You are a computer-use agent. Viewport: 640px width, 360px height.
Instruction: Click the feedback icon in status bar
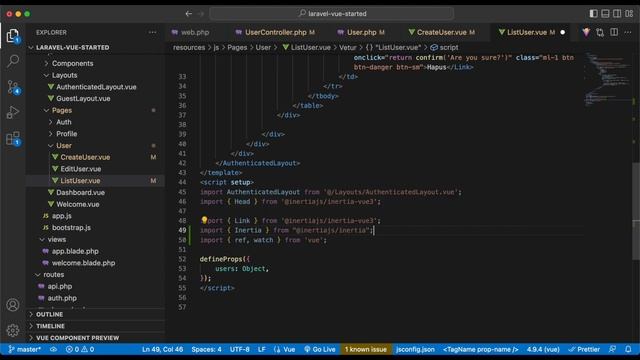point(612,349)
